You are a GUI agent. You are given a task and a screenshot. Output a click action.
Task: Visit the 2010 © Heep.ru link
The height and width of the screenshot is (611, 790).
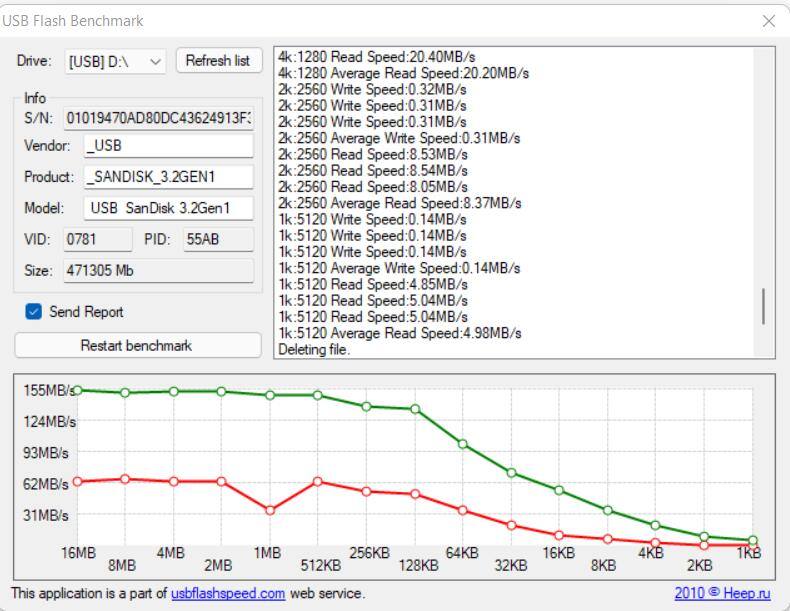click(722, 593)
